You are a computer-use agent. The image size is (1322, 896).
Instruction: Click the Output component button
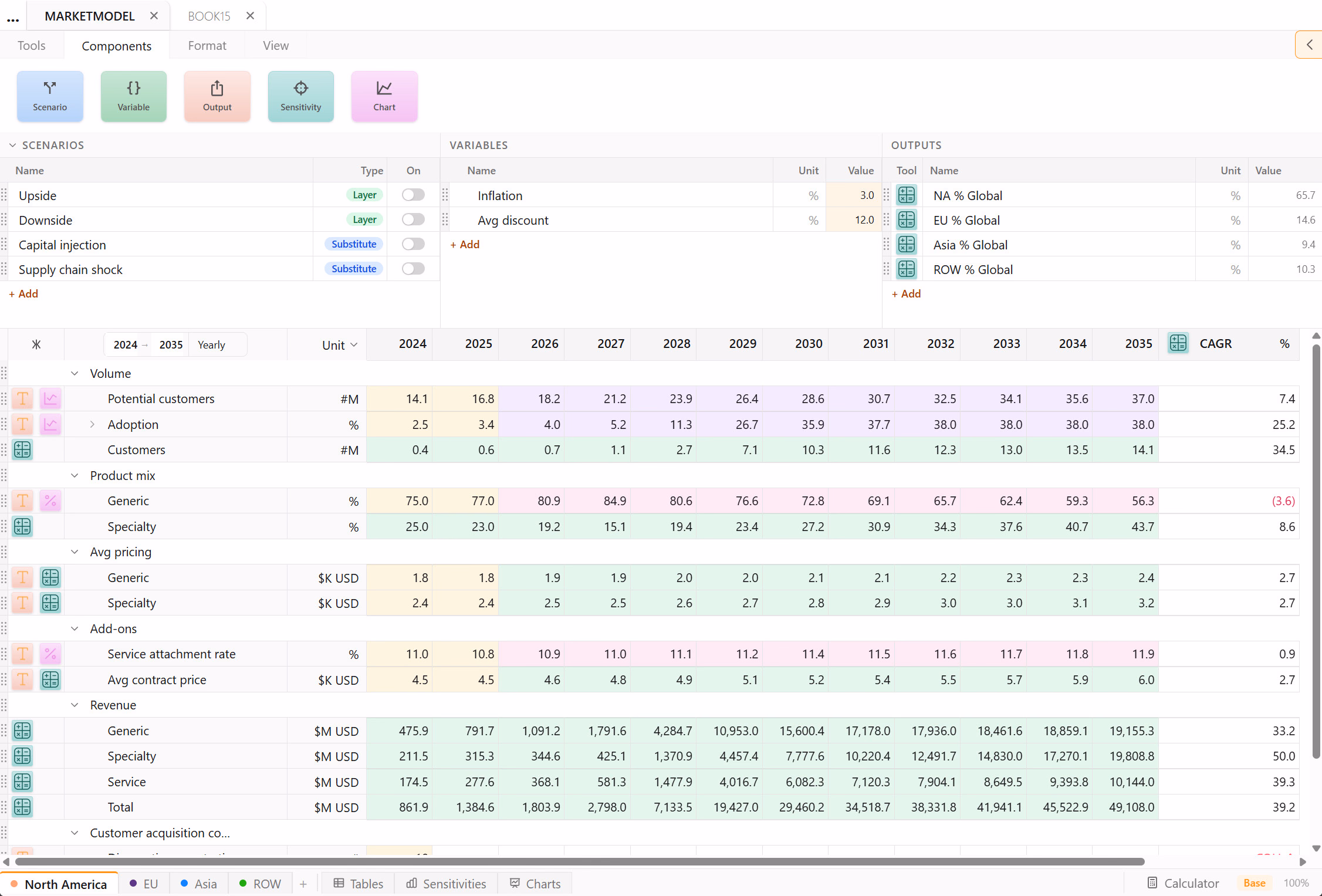pyautogui.click(x=217, y=96)
